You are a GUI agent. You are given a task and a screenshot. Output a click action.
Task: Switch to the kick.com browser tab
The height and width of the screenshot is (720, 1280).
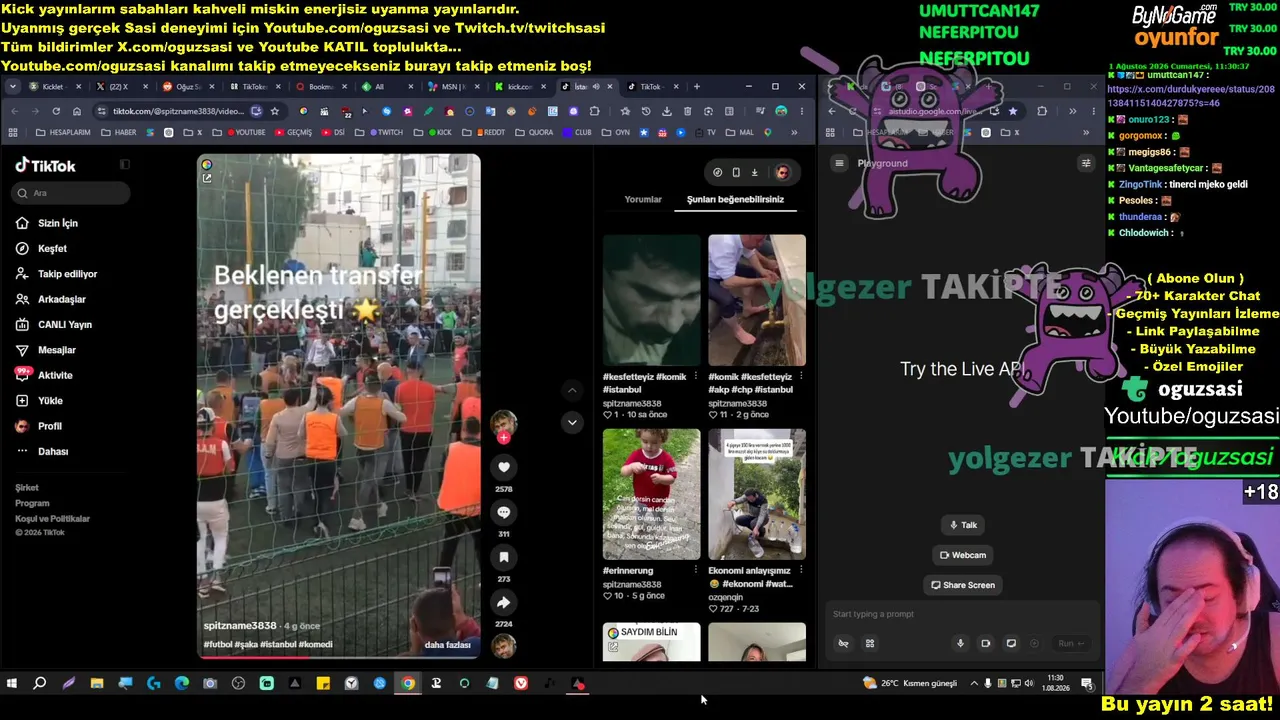[x=521, y=87]
